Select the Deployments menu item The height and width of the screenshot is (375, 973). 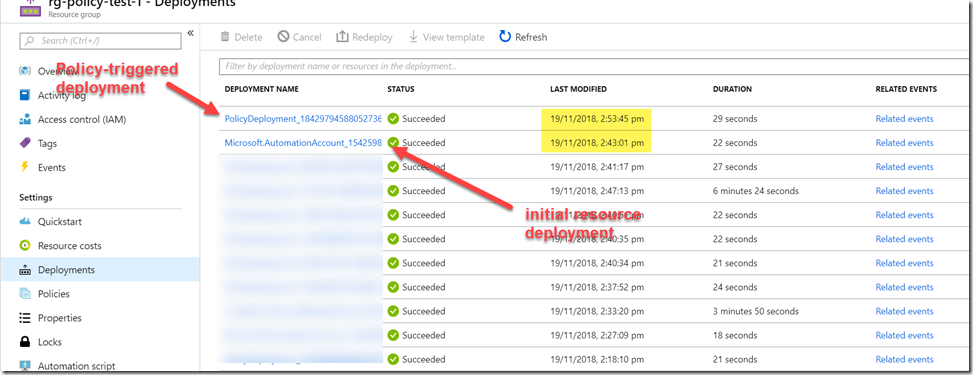coord(66,270)
